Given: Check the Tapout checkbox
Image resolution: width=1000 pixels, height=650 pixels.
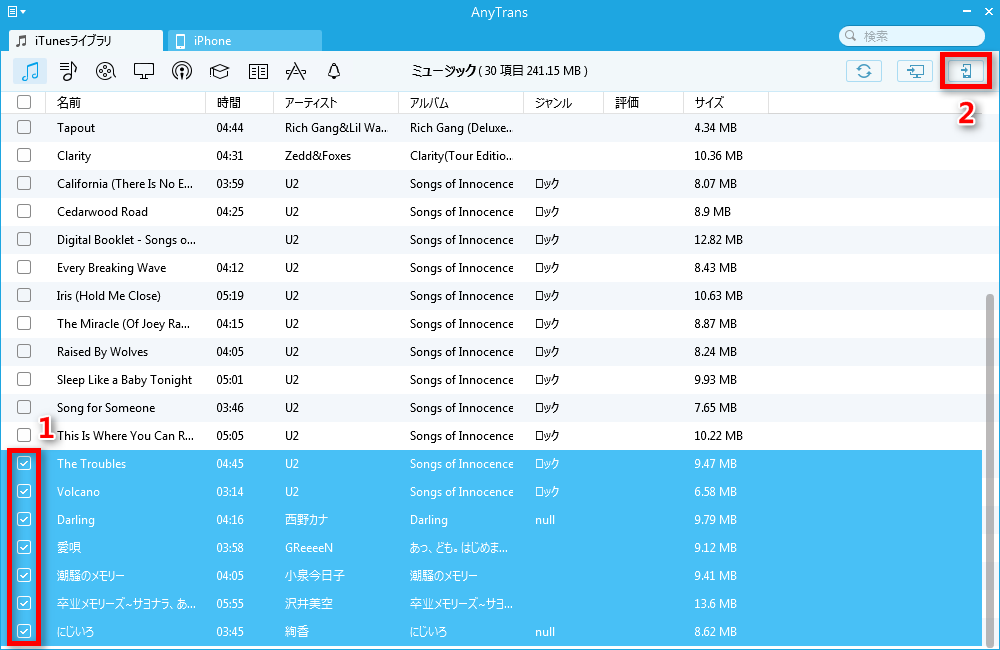Looking at the screenshot, I should pyautogui.click(x=24, y=127).
